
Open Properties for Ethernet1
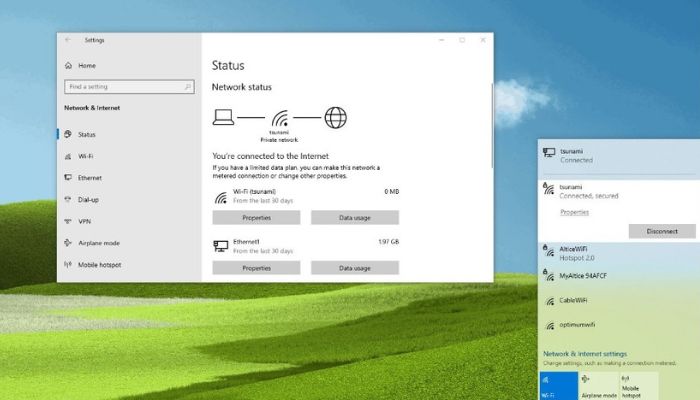(256, 268)
